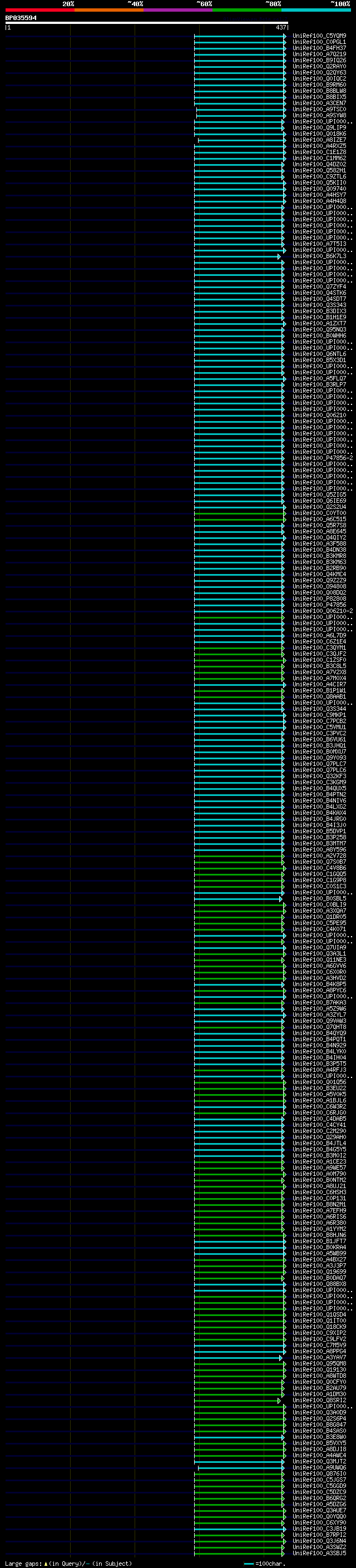Click the purple ~60% identity color bar
The image size is (356, 1568).
click(x=177, y=10)
